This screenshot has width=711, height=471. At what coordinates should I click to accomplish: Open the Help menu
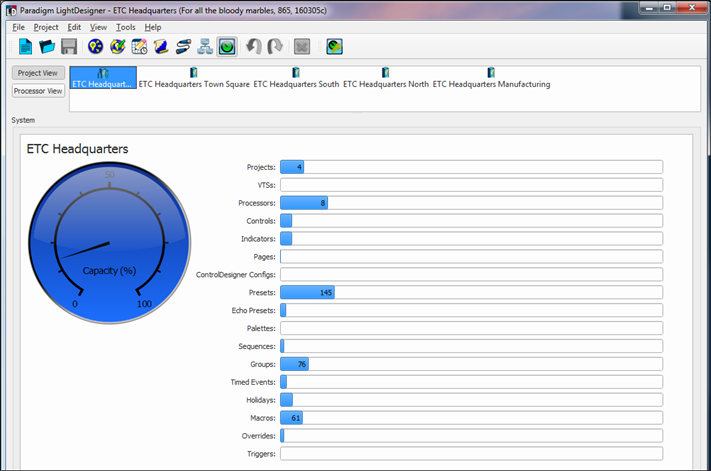[x=153, y=27]
